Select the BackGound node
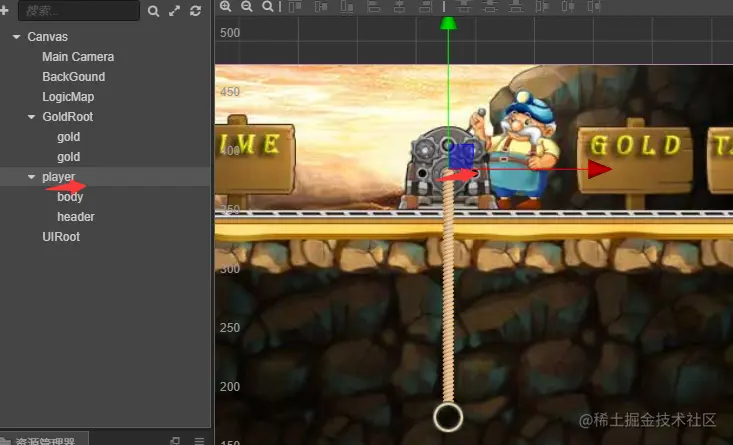The height and width of the screenshot is (445, 733). (73, 77)
